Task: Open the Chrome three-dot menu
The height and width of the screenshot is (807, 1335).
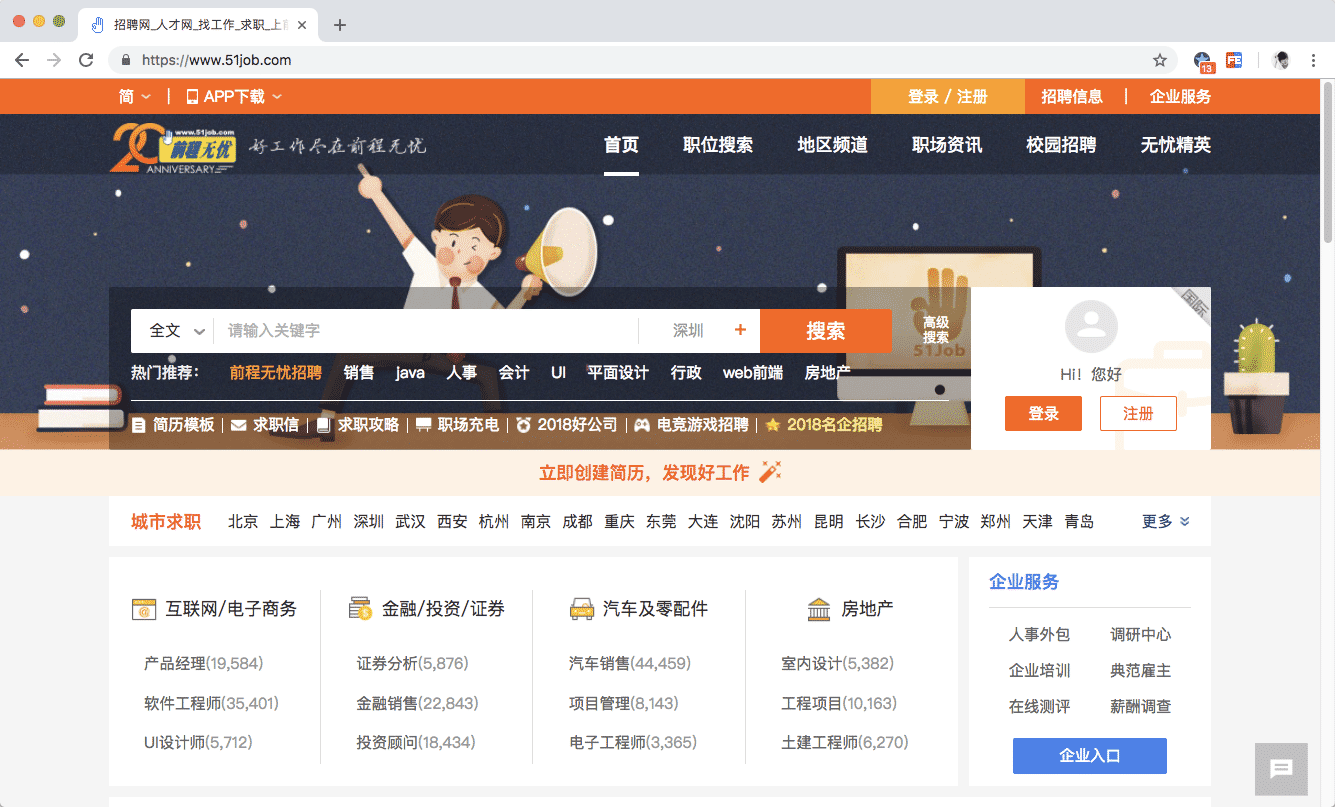Action: pyautogui.click(x=1314, y=60)
